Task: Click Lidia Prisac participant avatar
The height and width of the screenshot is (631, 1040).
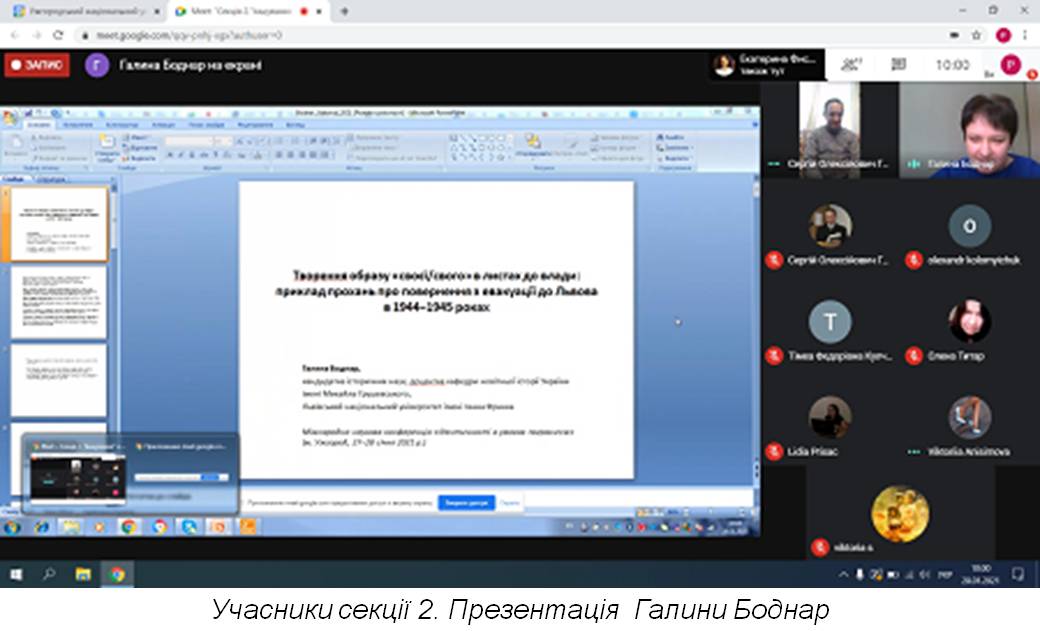Action: point(830,417)
